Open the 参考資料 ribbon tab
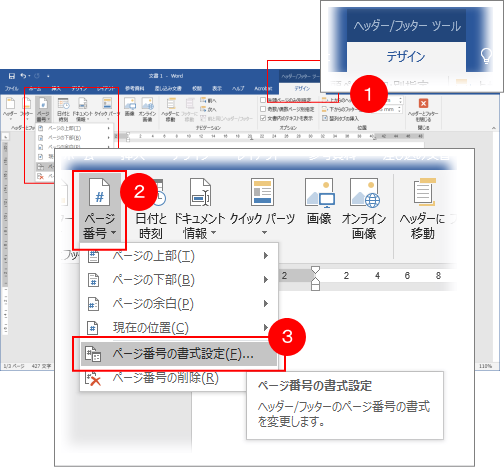This screenshot has height=467, width=504. coord(135,88)
